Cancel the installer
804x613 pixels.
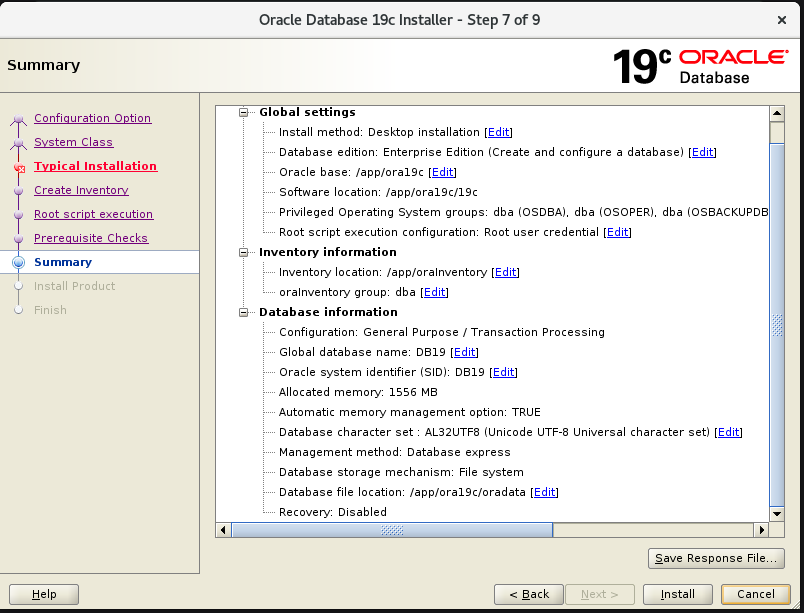click(x=756, y=594)
